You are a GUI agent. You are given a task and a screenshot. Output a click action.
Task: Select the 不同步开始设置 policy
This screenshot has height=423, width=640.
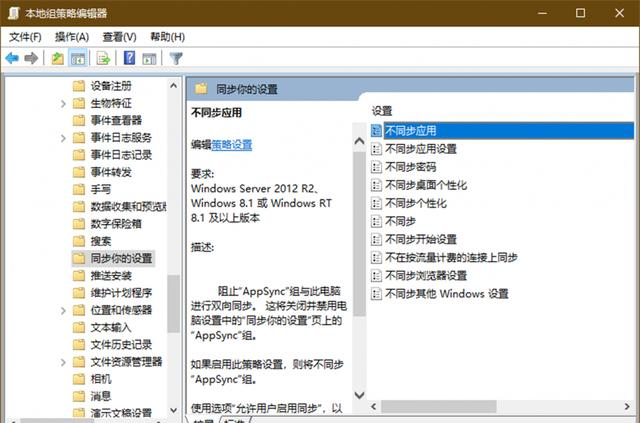421,239
